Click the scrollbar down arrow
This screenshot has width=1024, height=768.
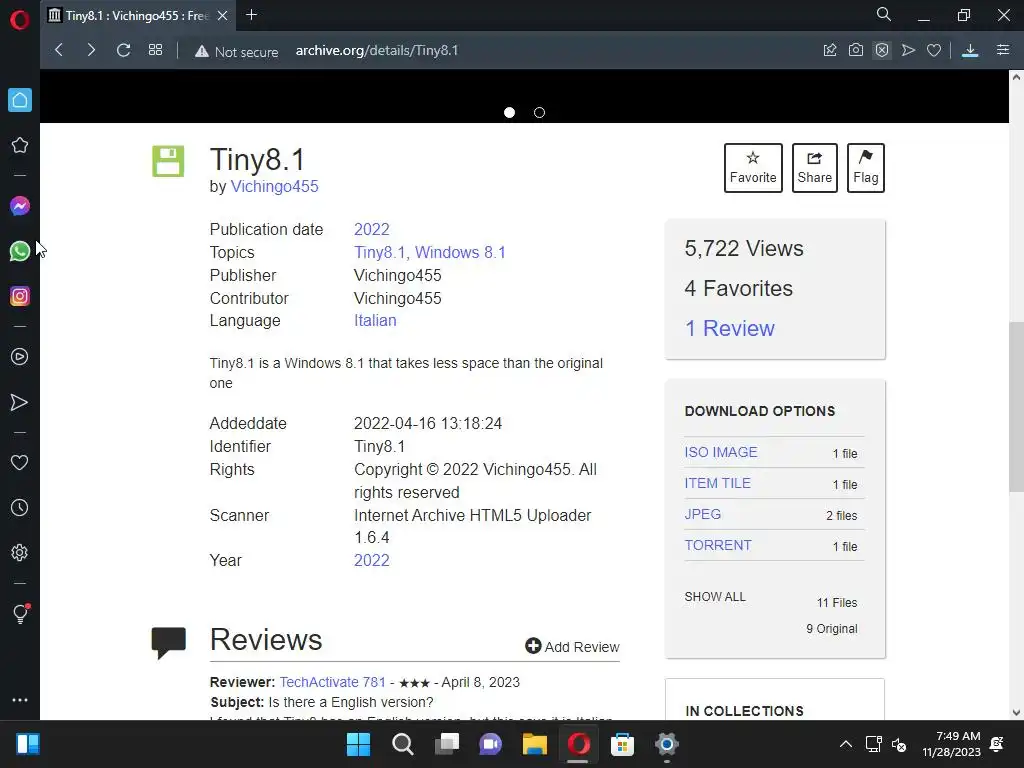[x=1016, y=712]
